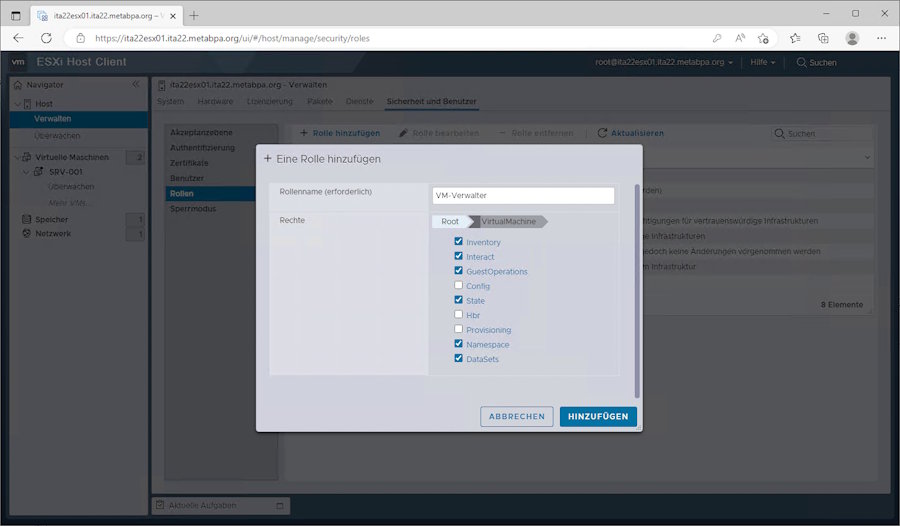900x526 pixels.
Task: Switch to Hardware tab
Action: [x=215, y=101]
